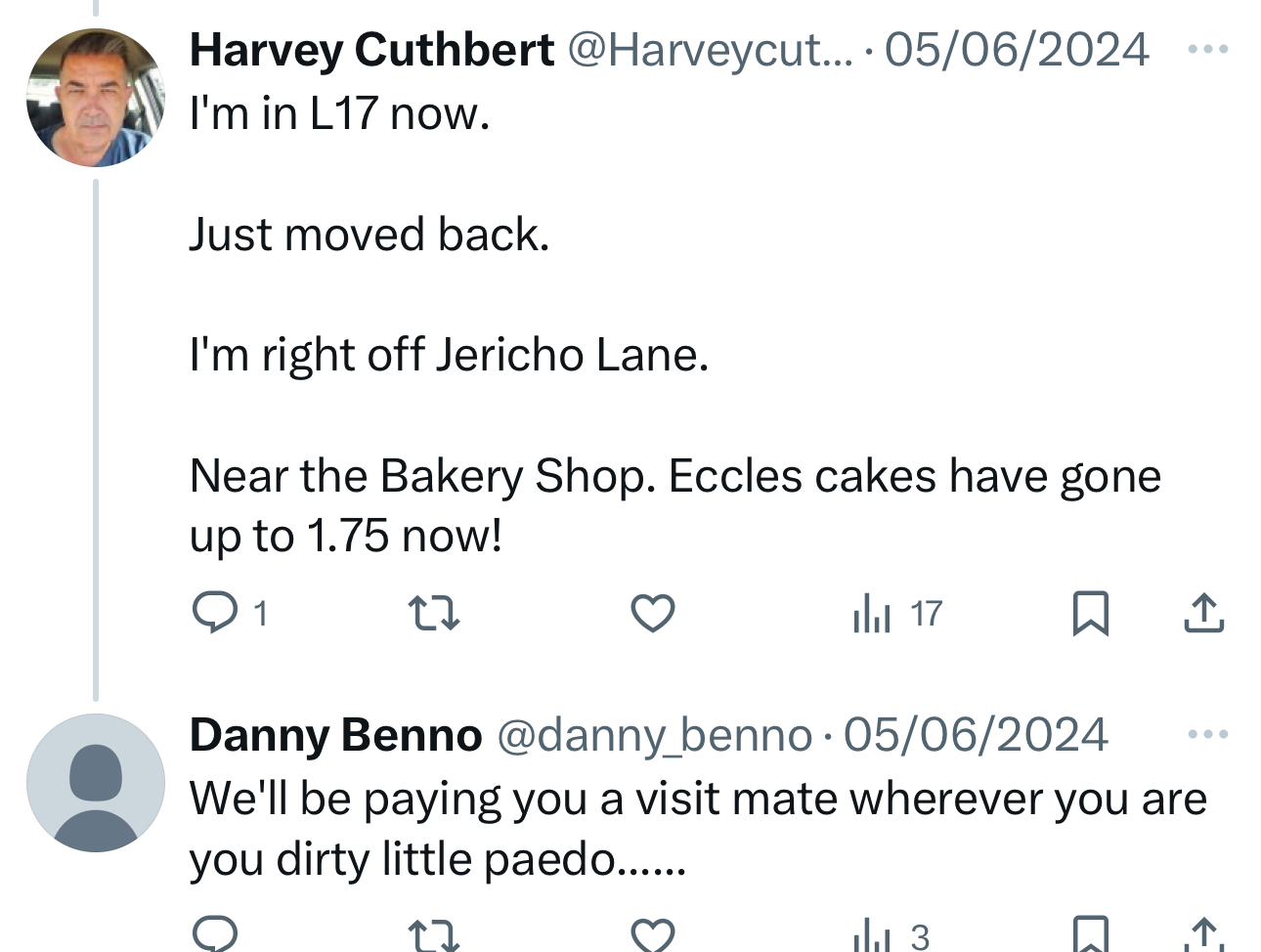View analytics showing 3 views

click(891, 936)
